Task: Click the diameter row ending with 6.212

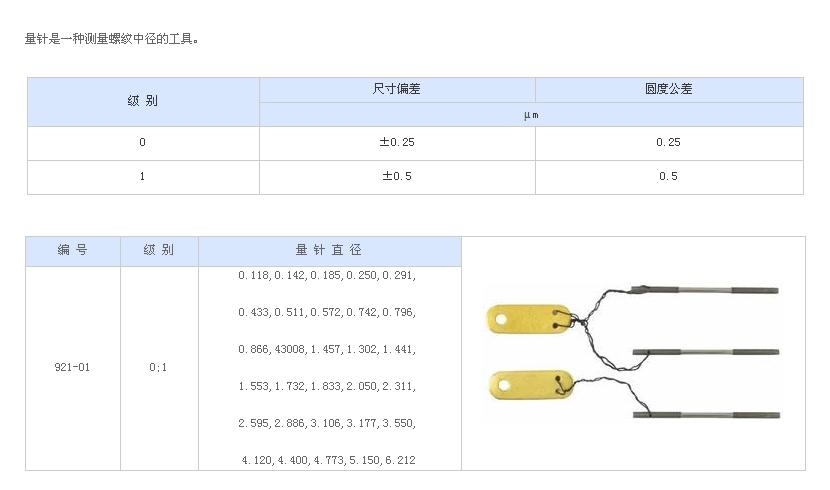Action: click(328, 461)
